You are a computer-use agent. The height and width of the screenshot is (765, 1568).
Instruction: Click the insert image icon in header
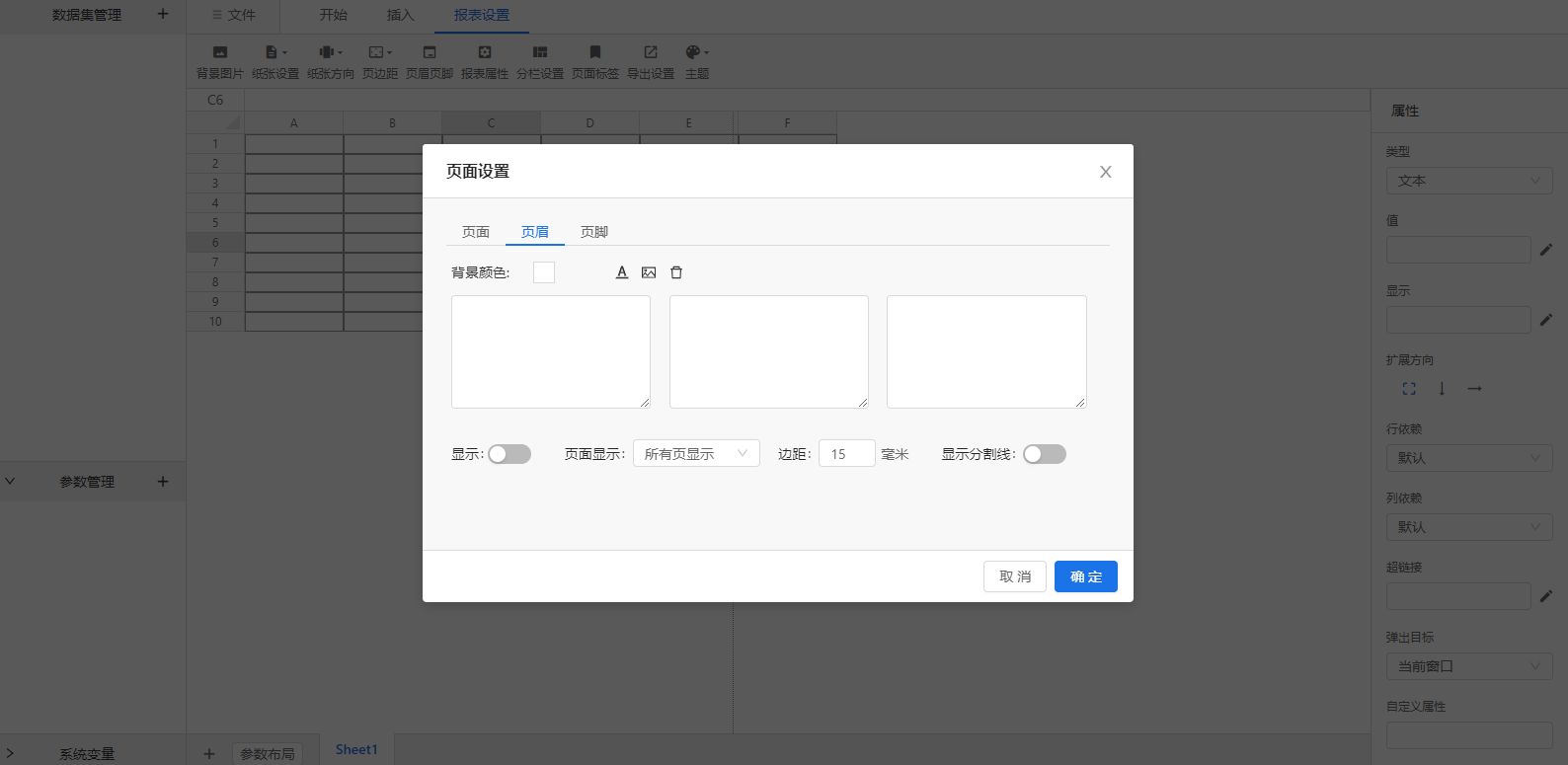point(649,272)
